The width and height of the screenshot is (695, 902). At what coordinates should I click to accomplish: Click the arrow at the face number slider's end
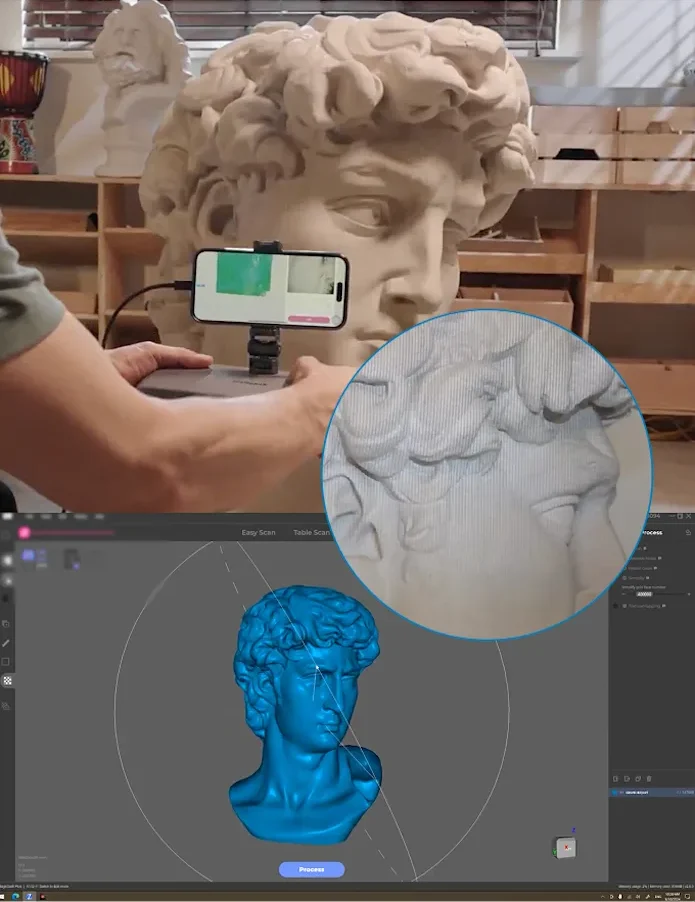689,594
